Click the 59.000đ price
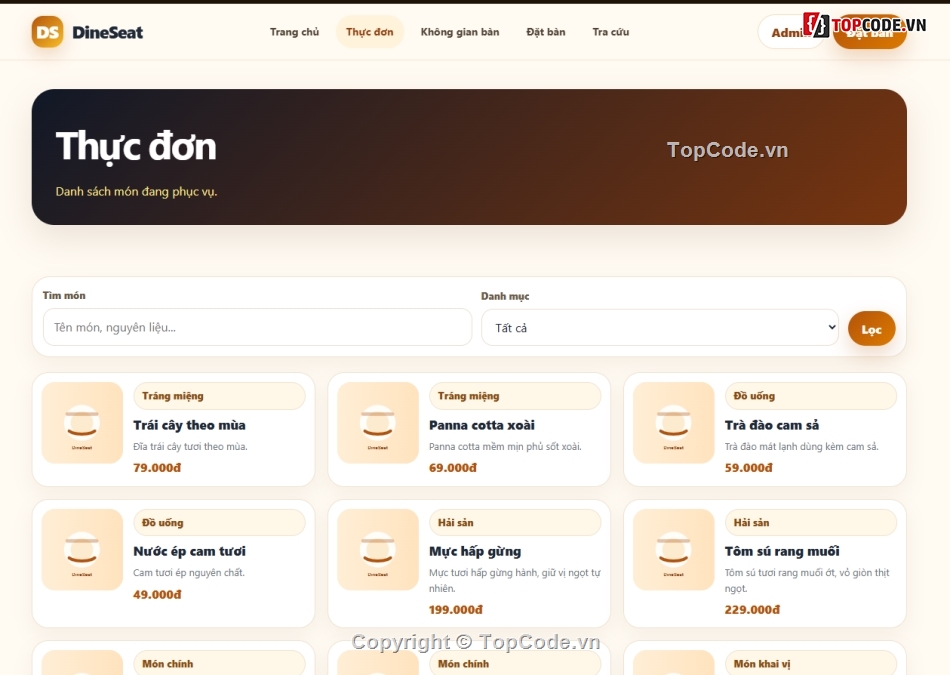The image size is (950, 675). 748,468
